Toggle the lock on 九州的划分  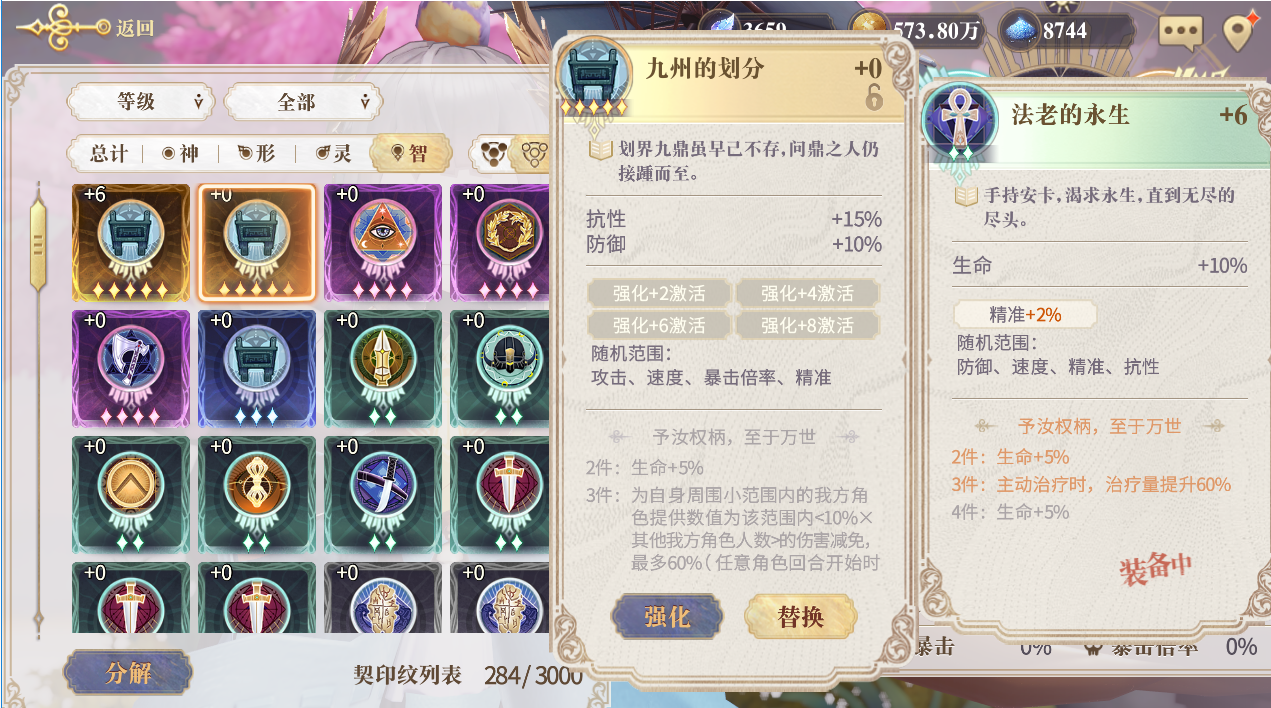(873, 98)
